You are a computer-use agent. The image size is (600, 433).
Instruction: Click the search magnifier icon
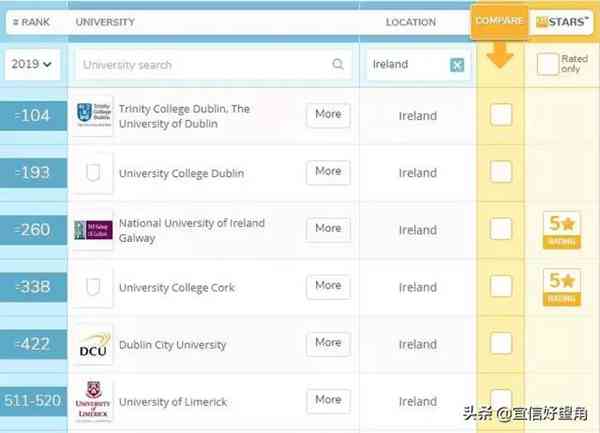[338, 64]
